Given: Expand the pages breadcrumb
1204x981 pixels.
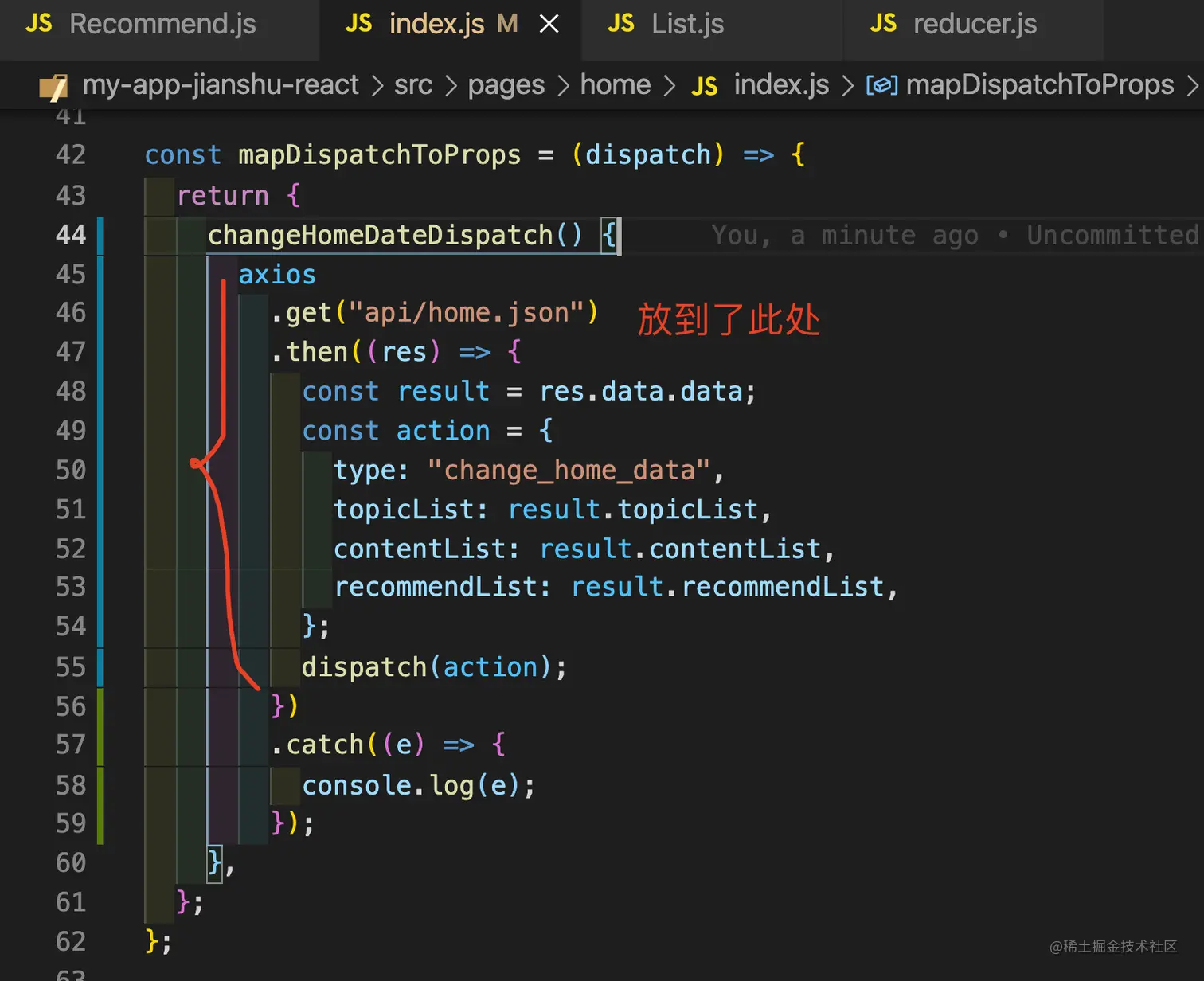Looking at the screenshot, I should [x=506, y=84].
